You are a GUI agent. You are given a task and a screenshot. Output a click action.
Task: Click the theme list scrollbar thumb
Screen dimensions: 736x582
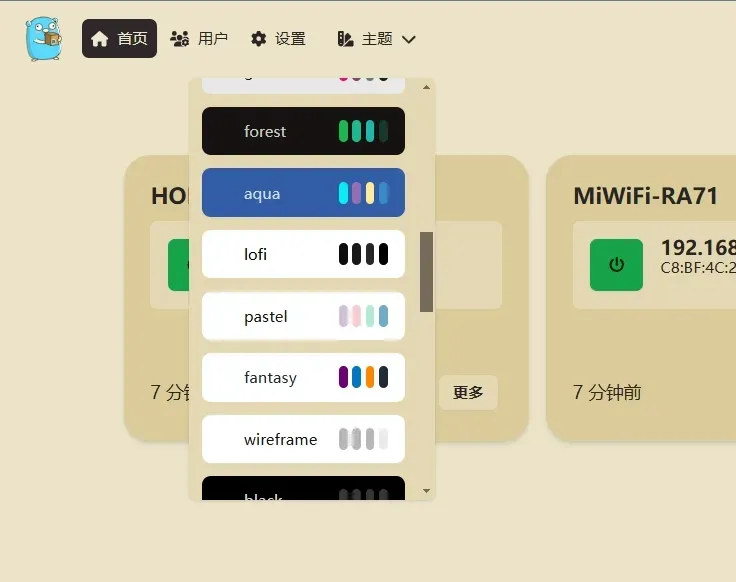tap(426, 272)
